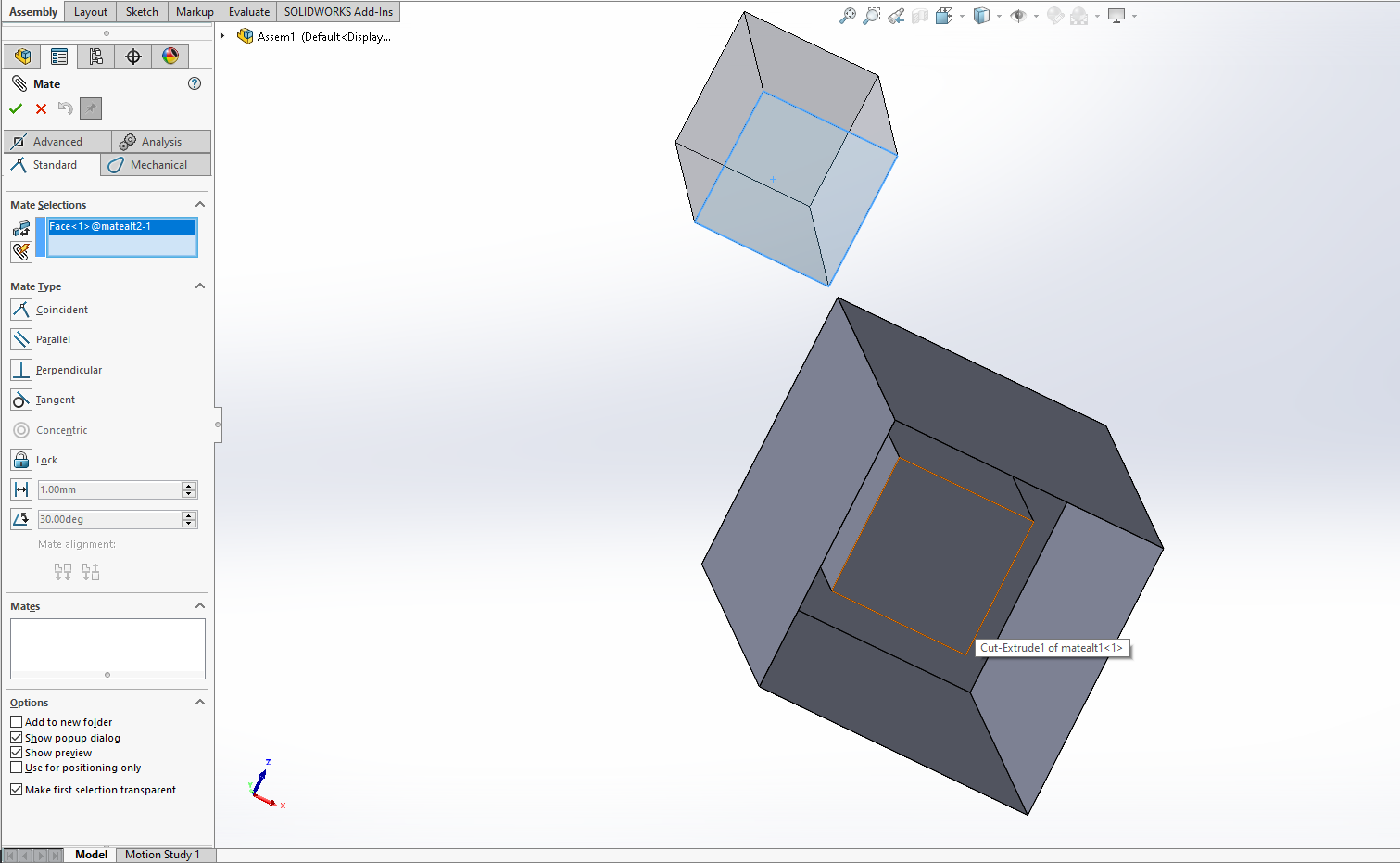This screenshot has height=863, width=1400.
Task: Switch to the Evaluate ribbon tab
Action: tap(248, 12)
